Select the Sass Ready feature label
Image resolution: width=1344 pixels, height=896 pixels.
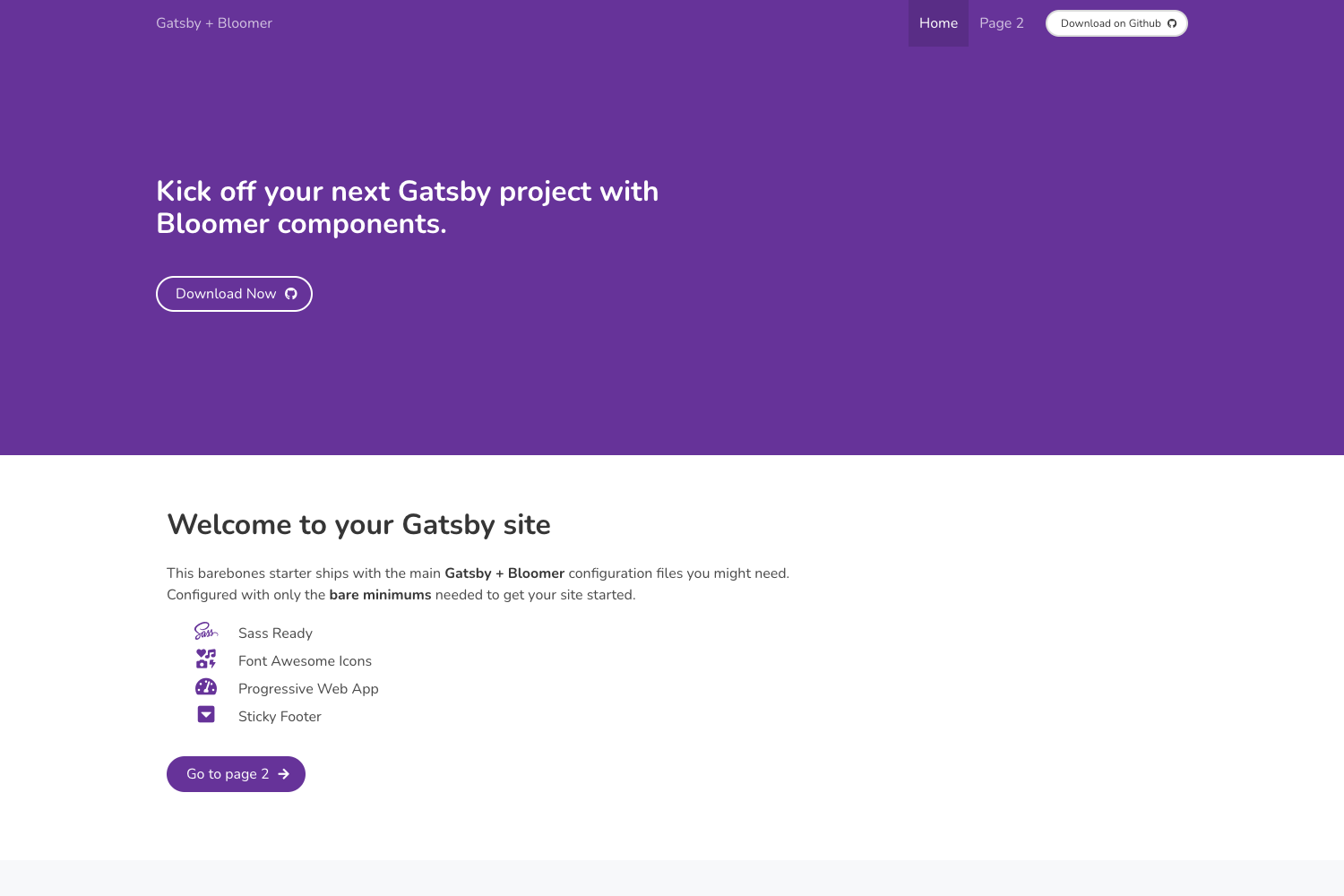(274, 633)
